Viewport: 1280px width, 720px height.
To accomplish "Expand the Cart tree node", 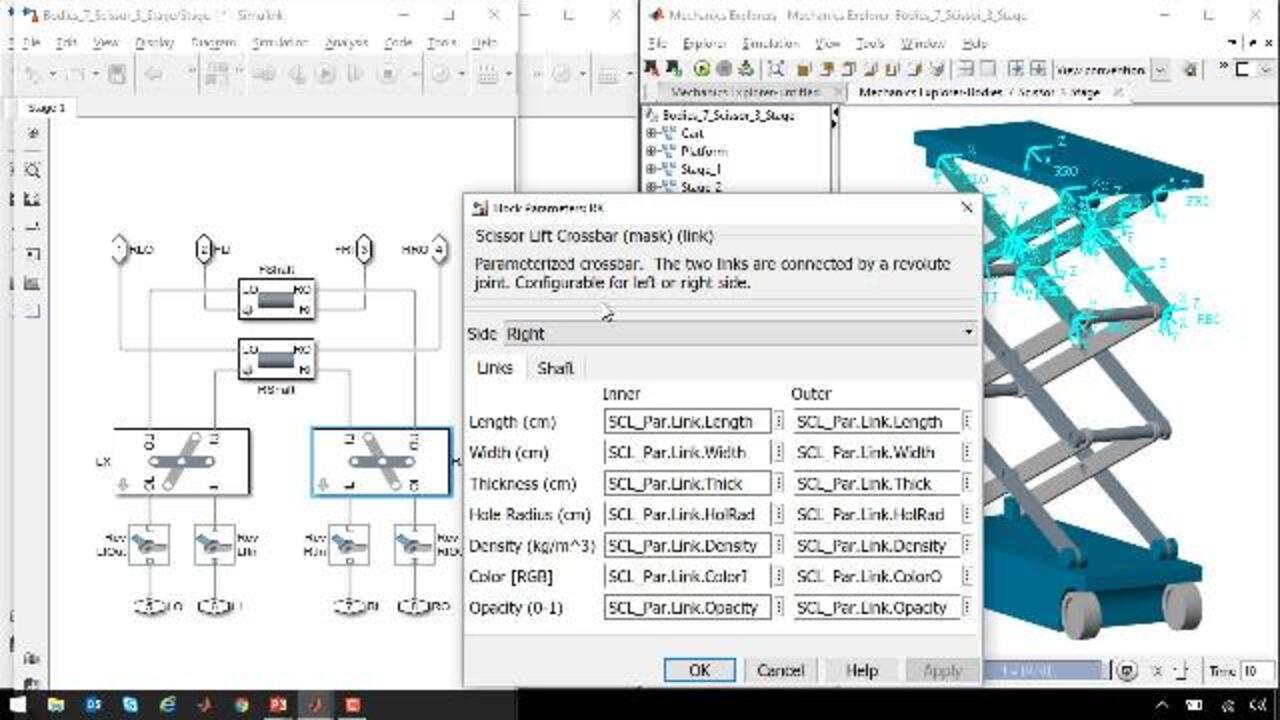I will 651,133.
